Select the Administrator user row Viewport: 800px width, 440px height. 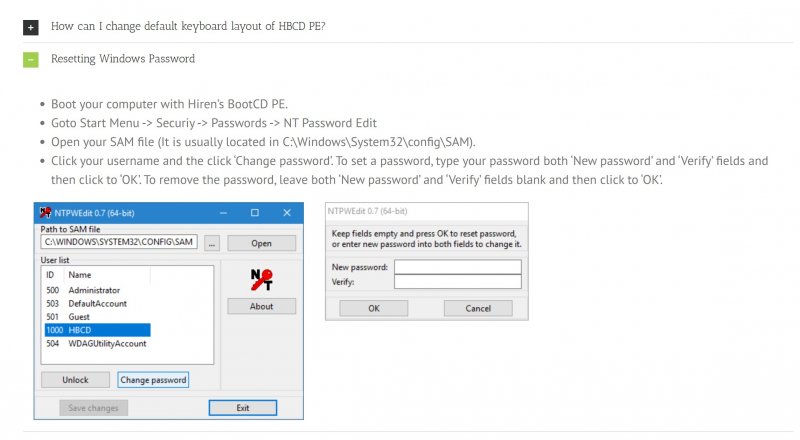tap(97, 290)
